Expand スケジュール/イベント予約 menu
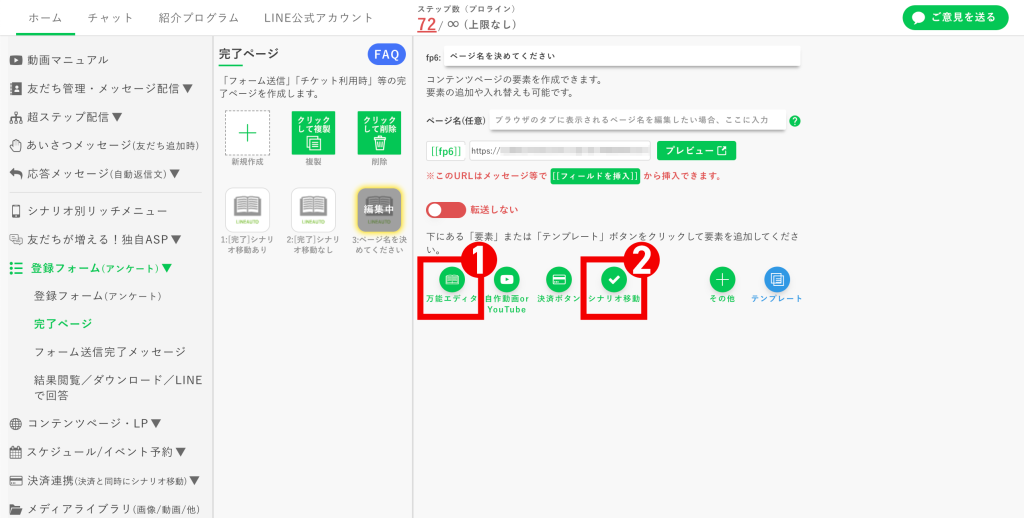This screenshot has width=1024, height=518. coord(98,452)
